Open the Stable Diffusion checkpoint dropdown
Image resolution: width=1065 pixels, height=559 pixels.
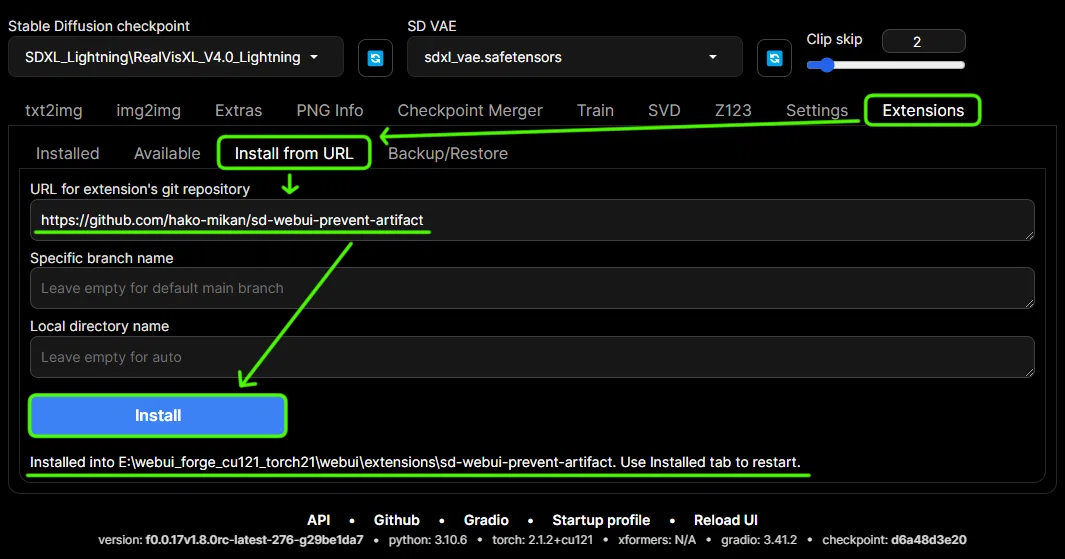[x=175, y=57]
